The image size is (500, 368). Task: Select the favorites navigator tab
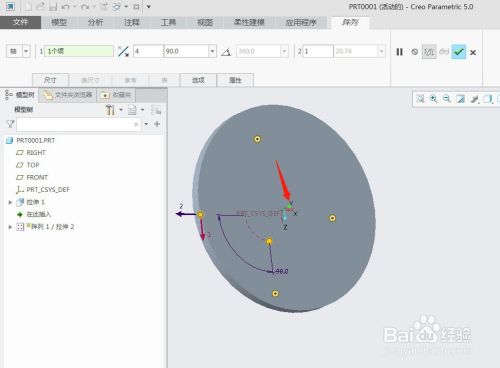pos(116,95)
